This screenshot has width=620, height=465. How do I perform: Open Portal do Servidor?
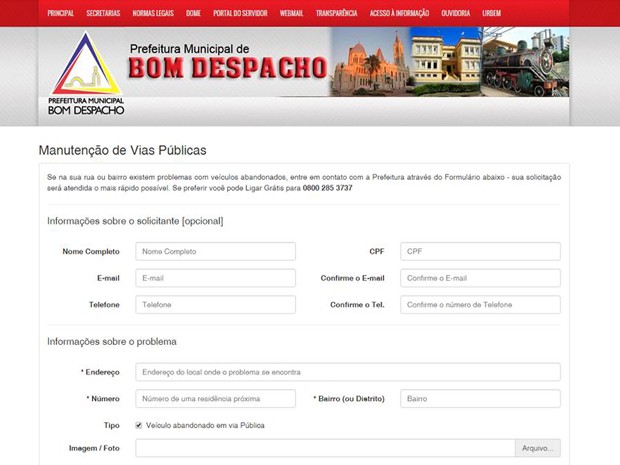[x=240, y=13]
